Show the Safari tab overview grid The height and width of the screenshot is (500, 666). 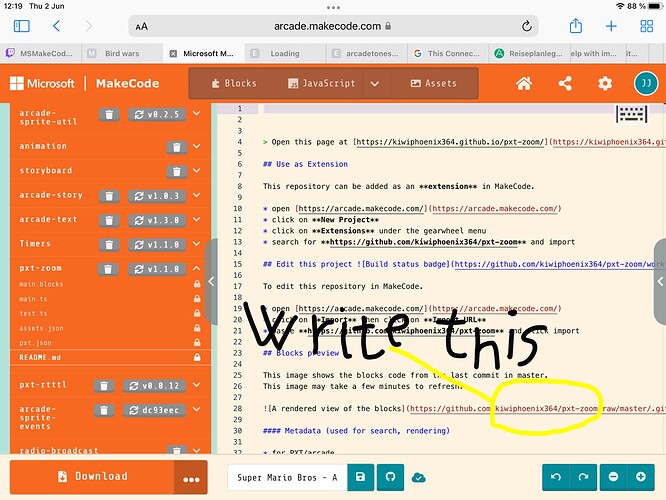[x=646, y=26]
